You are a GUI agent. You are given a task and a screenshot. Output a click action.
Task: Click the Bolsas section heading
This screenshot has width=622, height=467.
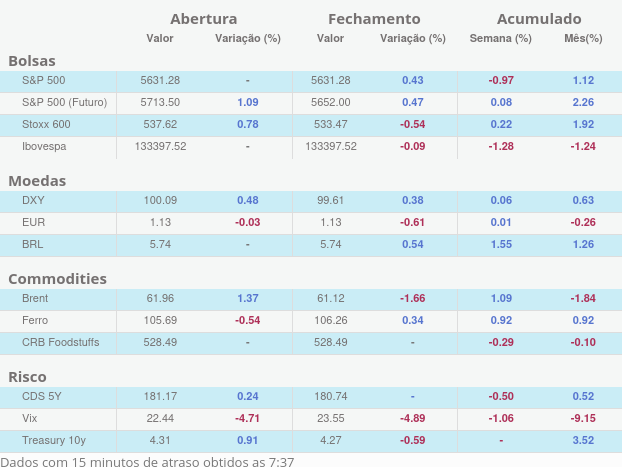32,61
